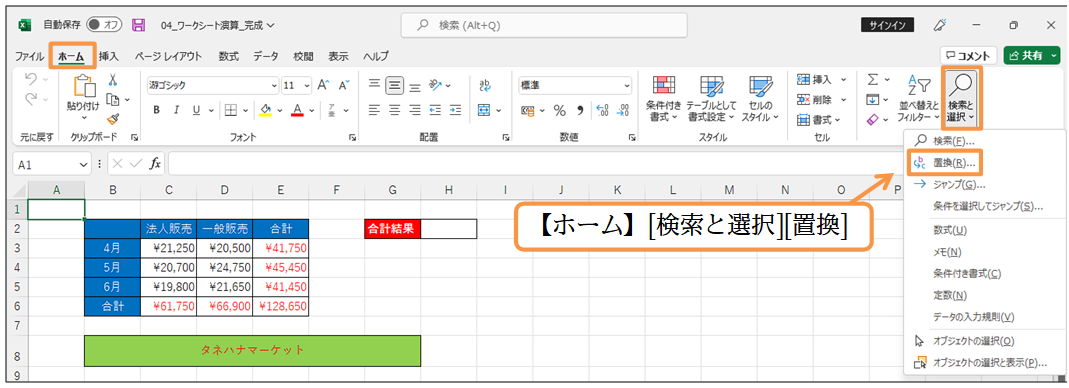Click the 挿入 insert cells button

814,80
